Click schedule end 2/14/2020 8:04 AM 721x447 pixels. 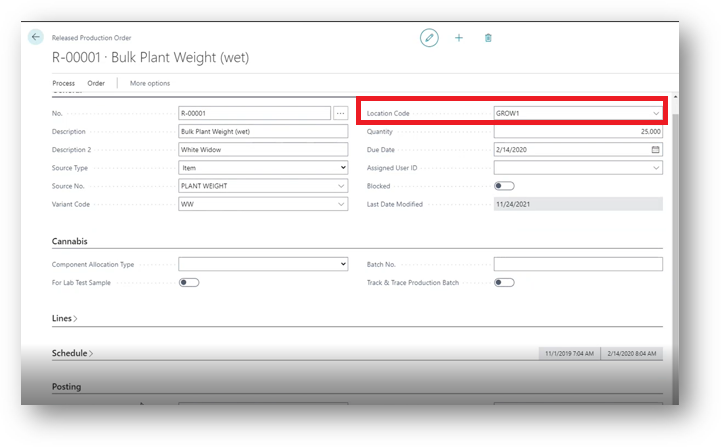tap(632, 353)
